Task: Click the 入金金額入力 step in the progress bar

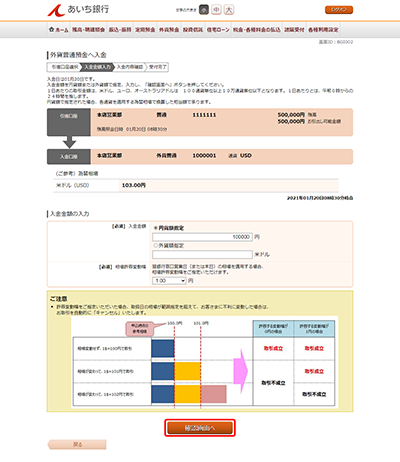Action: (97, 67)
